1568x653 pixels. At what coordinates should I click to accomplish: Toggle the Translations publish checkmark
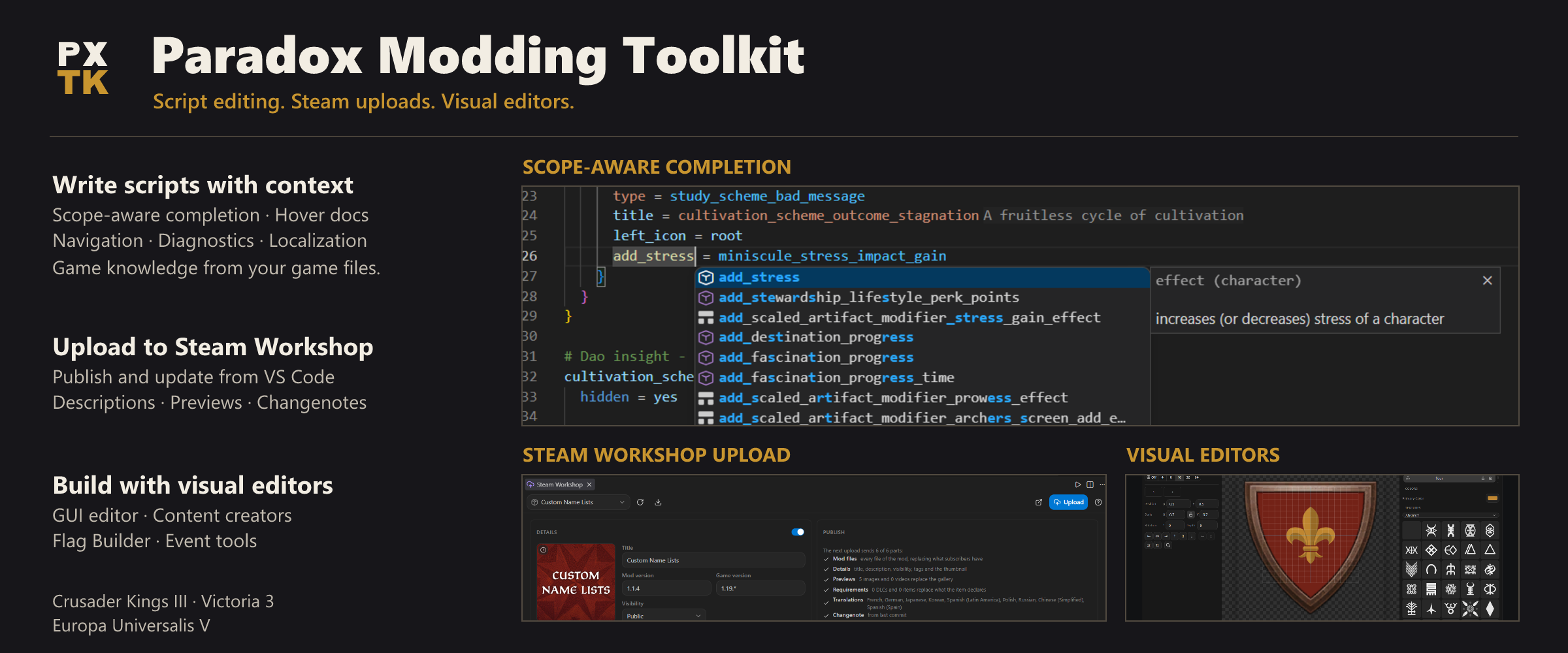[x=826, y=601]
